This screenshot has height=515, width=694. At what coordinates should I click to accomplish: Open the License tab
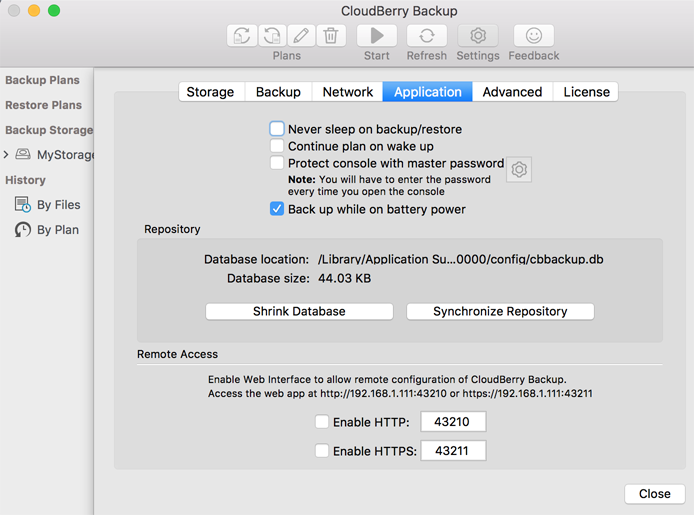tap(586, 92)
